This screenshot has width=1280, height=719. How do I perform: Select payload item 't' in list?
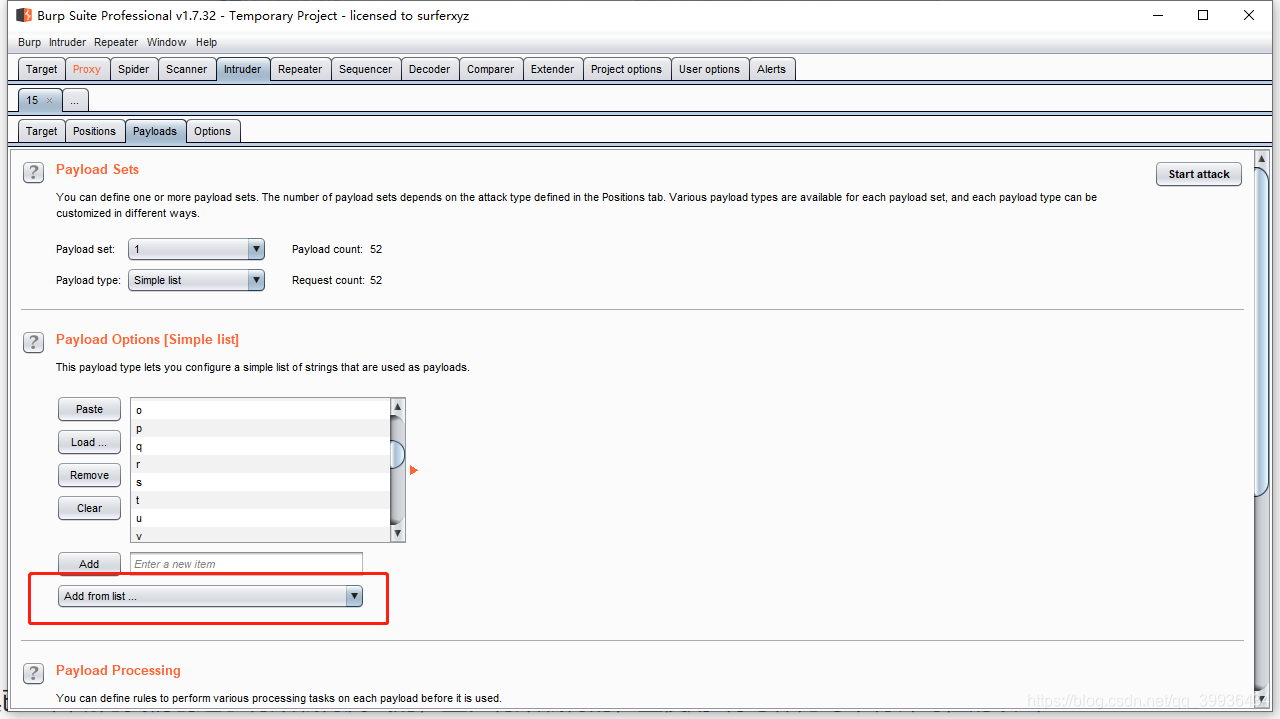(x=260, y=500)
